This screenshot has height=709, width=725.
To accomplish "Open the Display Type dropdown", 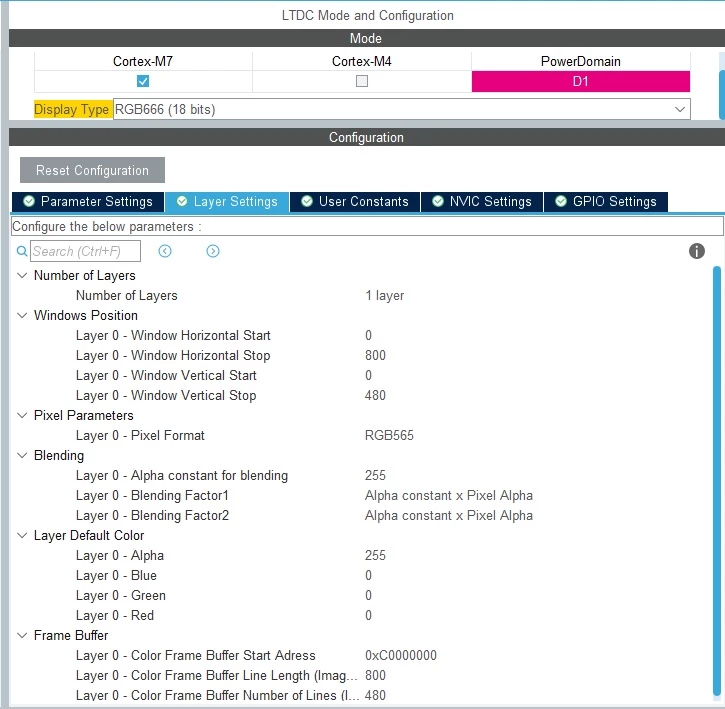I will click(401, 110).
